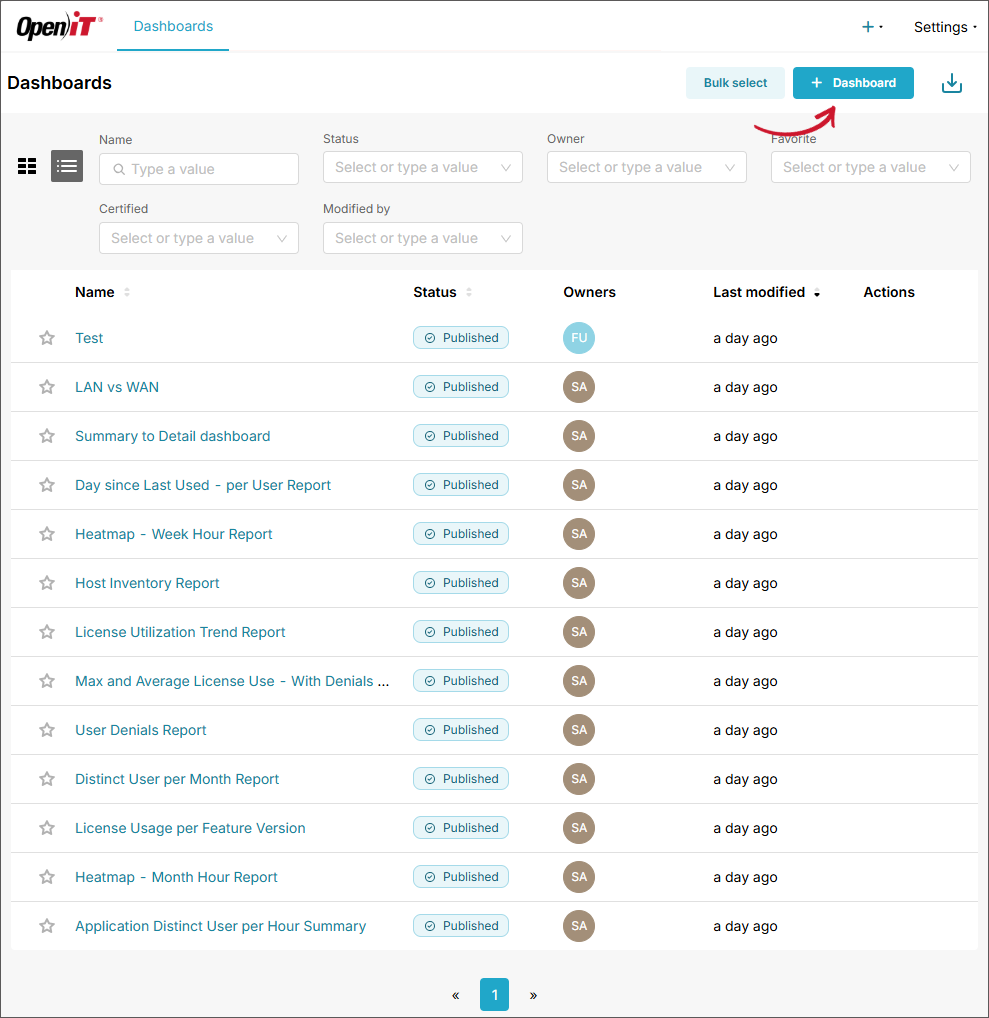Open the Dashboards tab
Screen dimensions: 989x1018
pyautogui.click(x=173, y=26)
